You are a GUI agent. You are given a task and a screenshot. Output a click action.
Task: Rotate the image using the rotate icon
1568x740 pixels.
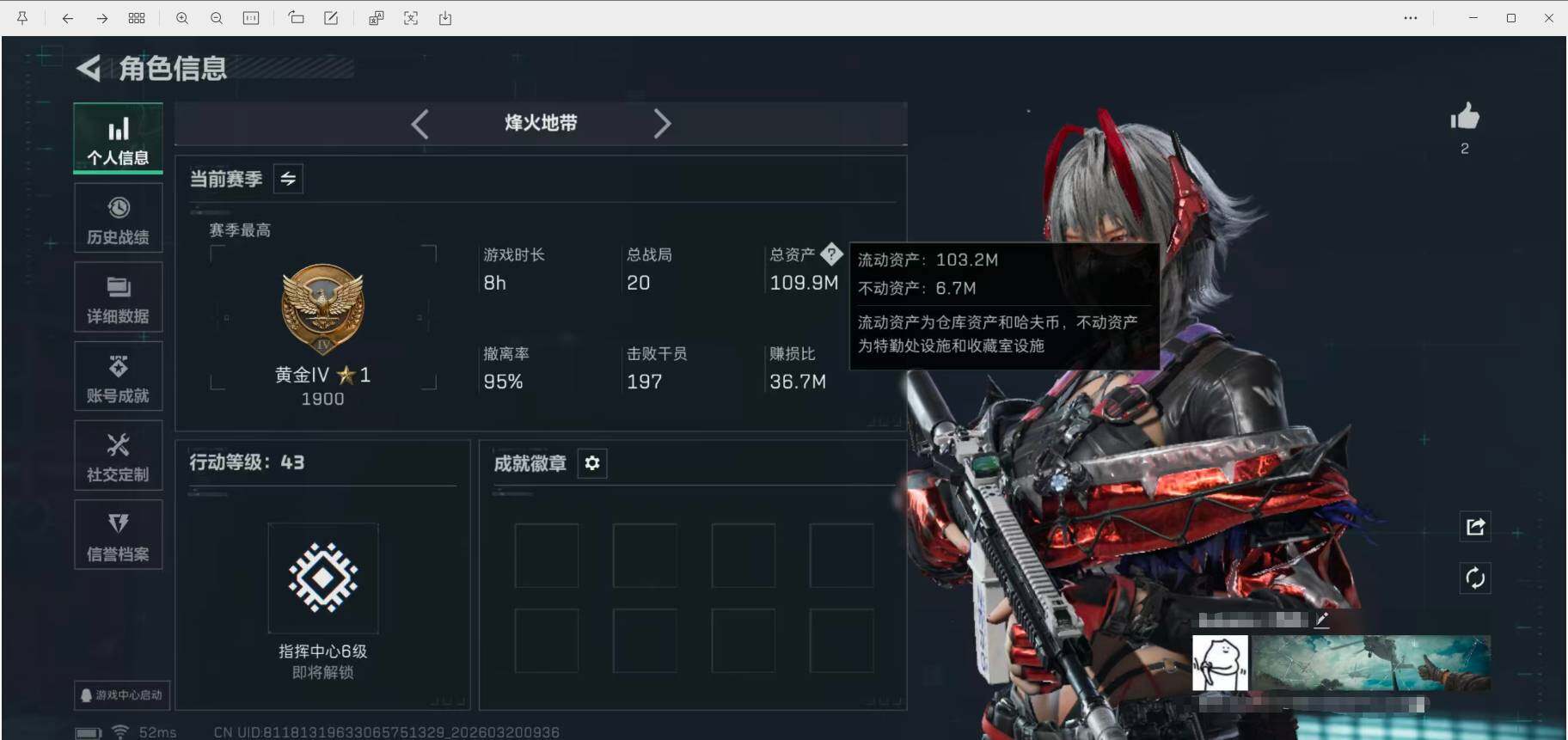coord(296,18)
